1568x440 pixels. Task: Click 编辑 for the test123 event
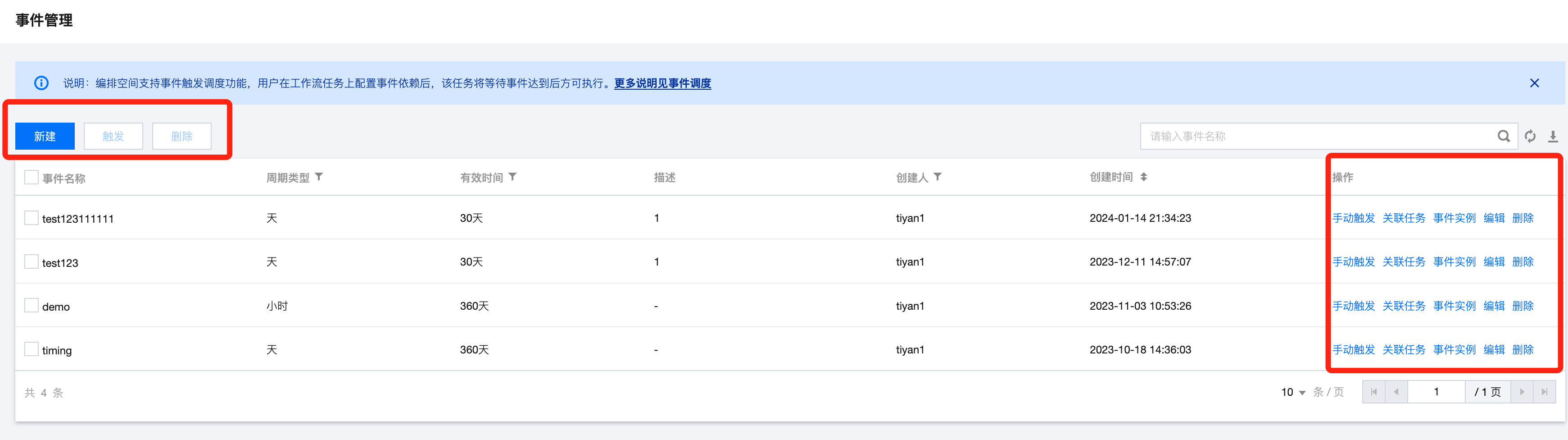(1494, 262)
